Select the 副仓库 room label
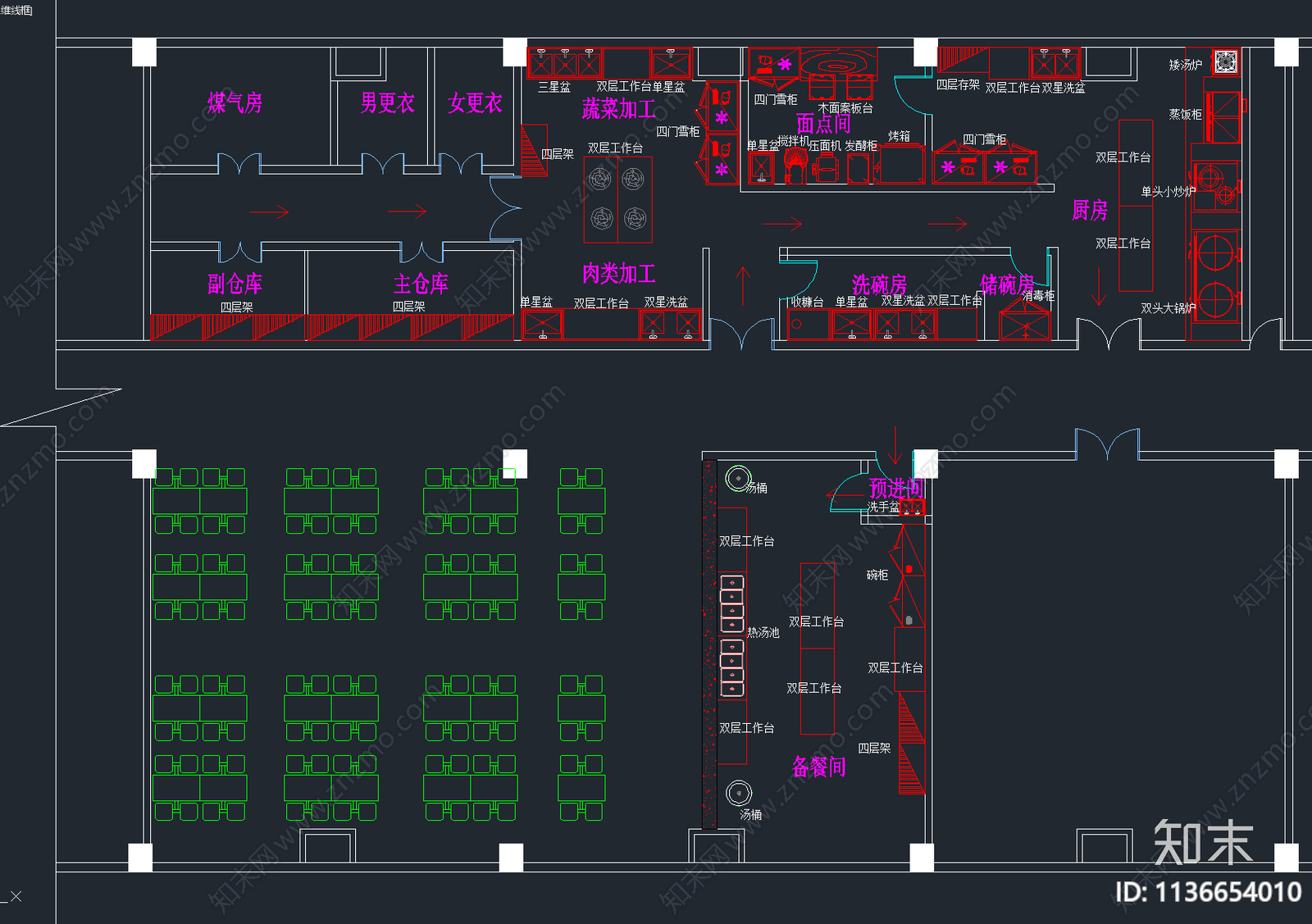Image resolution: width=1312 pixels, height=924 pixels. pyautogui.click(x=235, y=284)
